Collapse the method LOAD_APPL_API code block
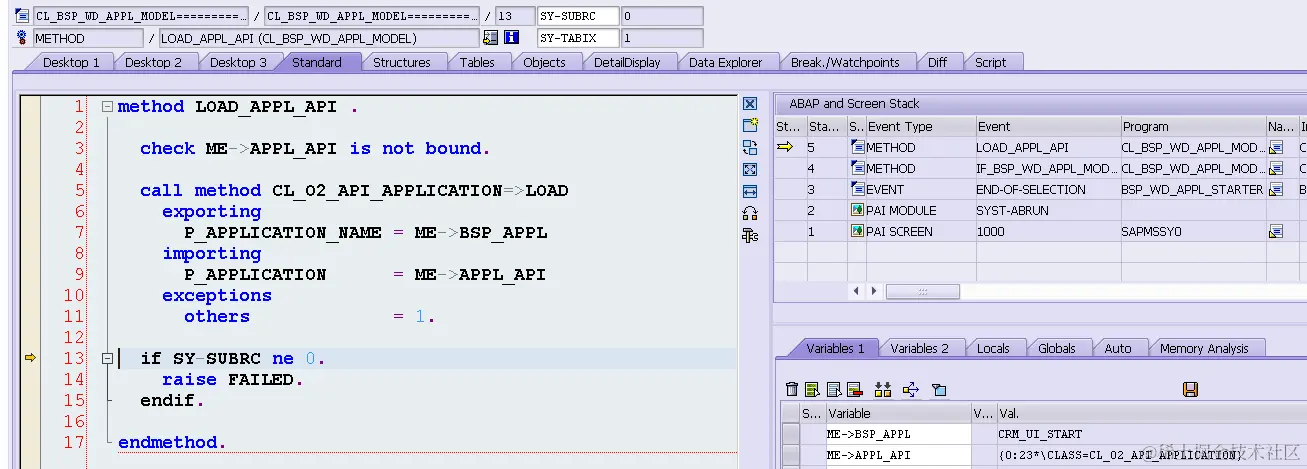The width and height of the screenshot is (1307, 469). (107, 106)
